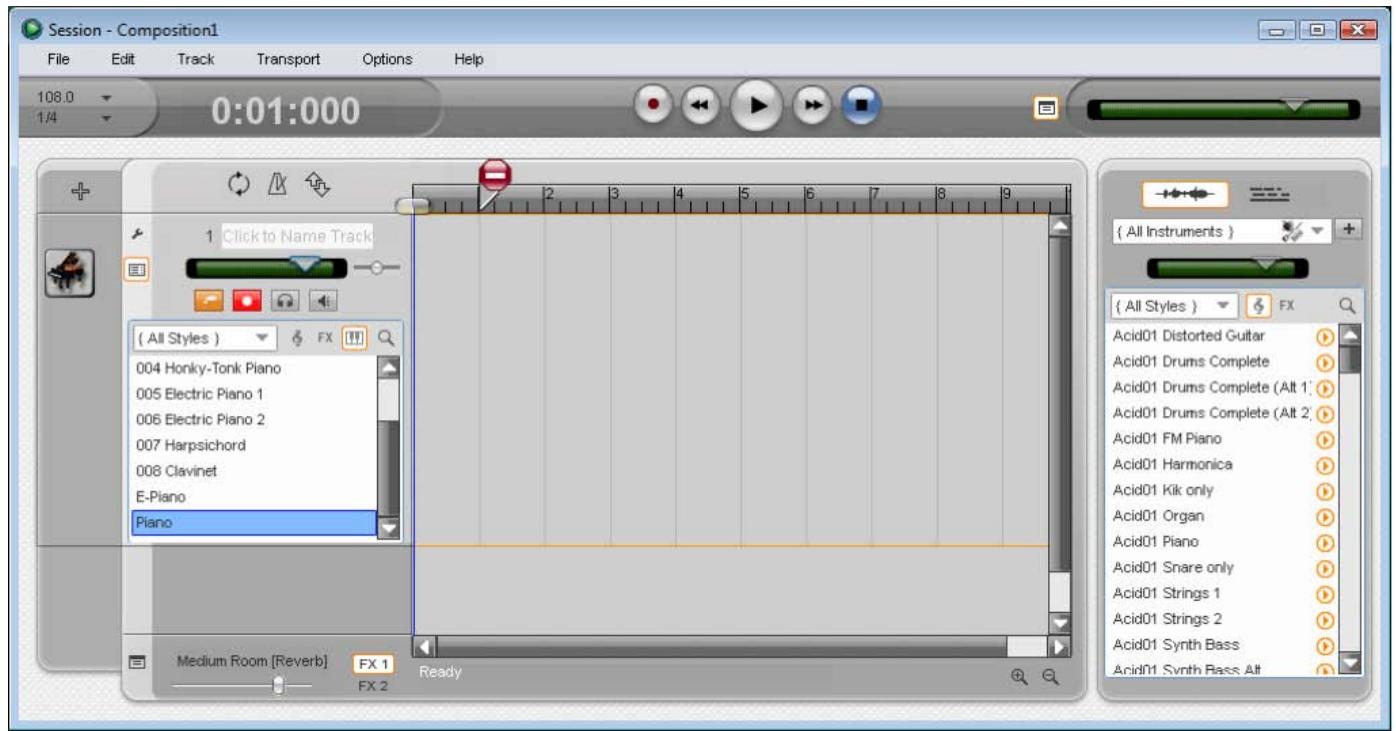Image resolution: width=1396 pixels, height=731 pixels.
Task: Preview Acid01 Distorted Guitar with its play icon
Action: [x=1326, y=336]
